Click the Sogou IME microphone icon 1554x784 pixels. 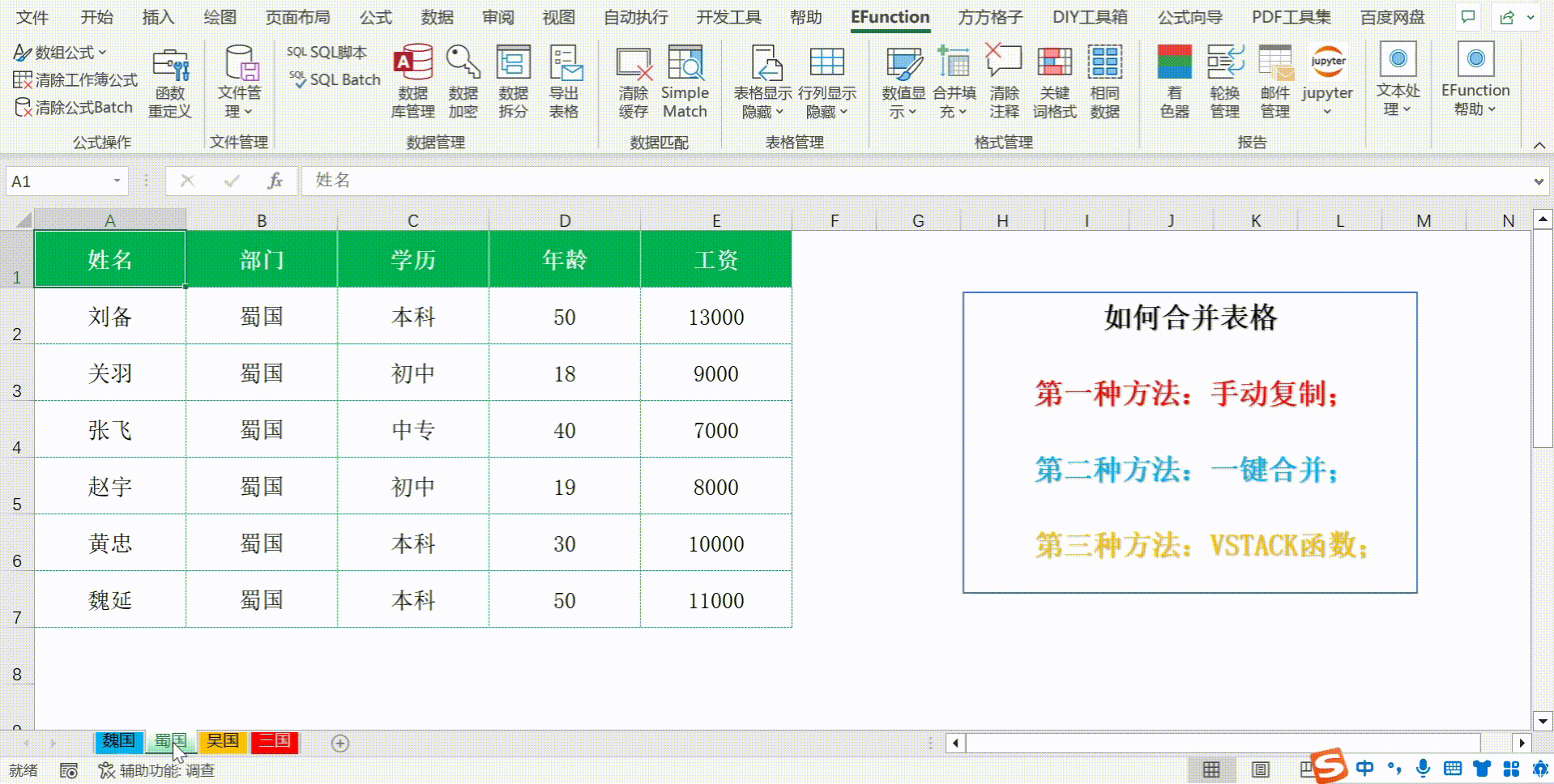tap(1423, 769)
